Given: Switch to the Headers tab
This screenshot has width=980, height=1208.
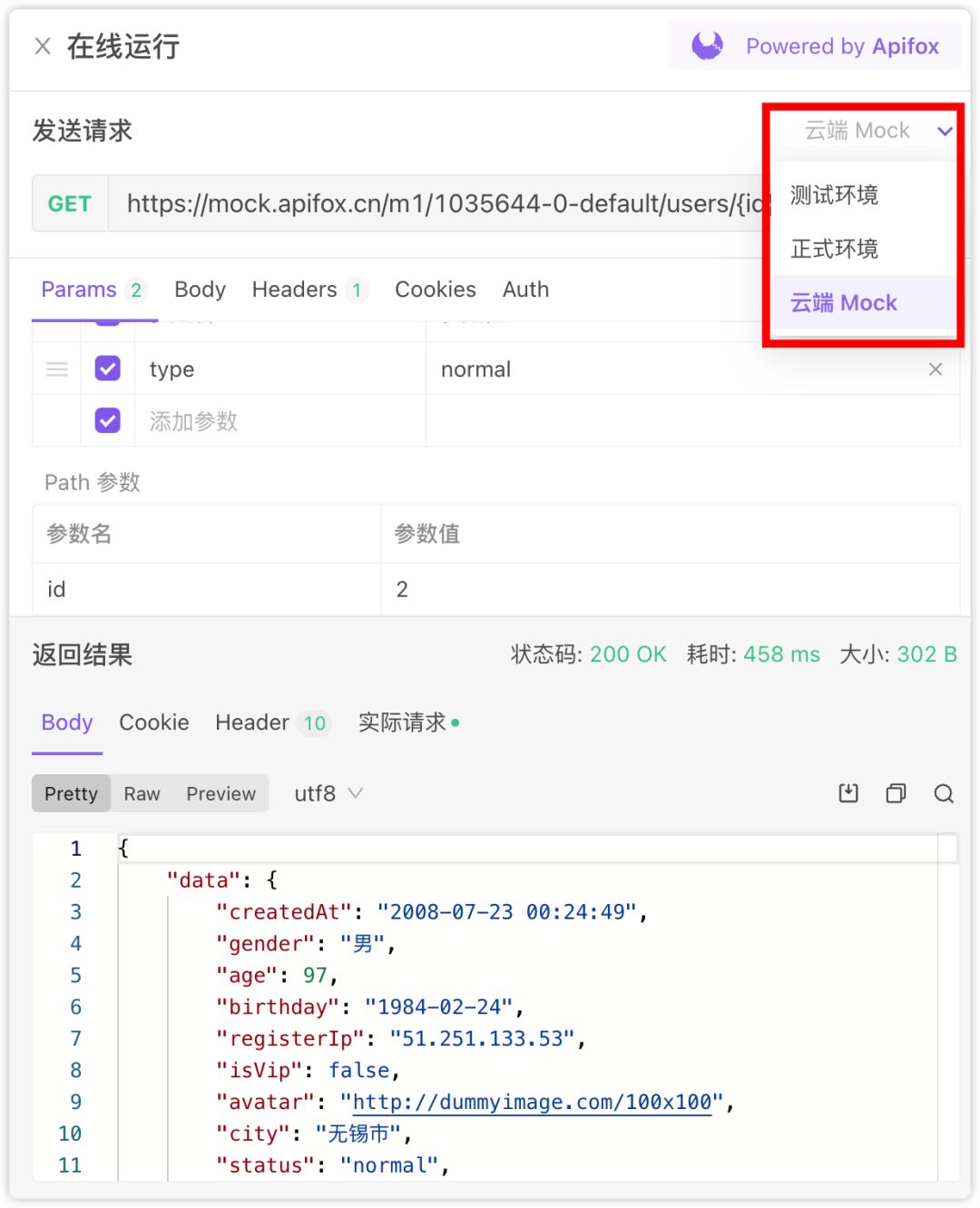Looking at the screenshot, I should tap(294, 289).
